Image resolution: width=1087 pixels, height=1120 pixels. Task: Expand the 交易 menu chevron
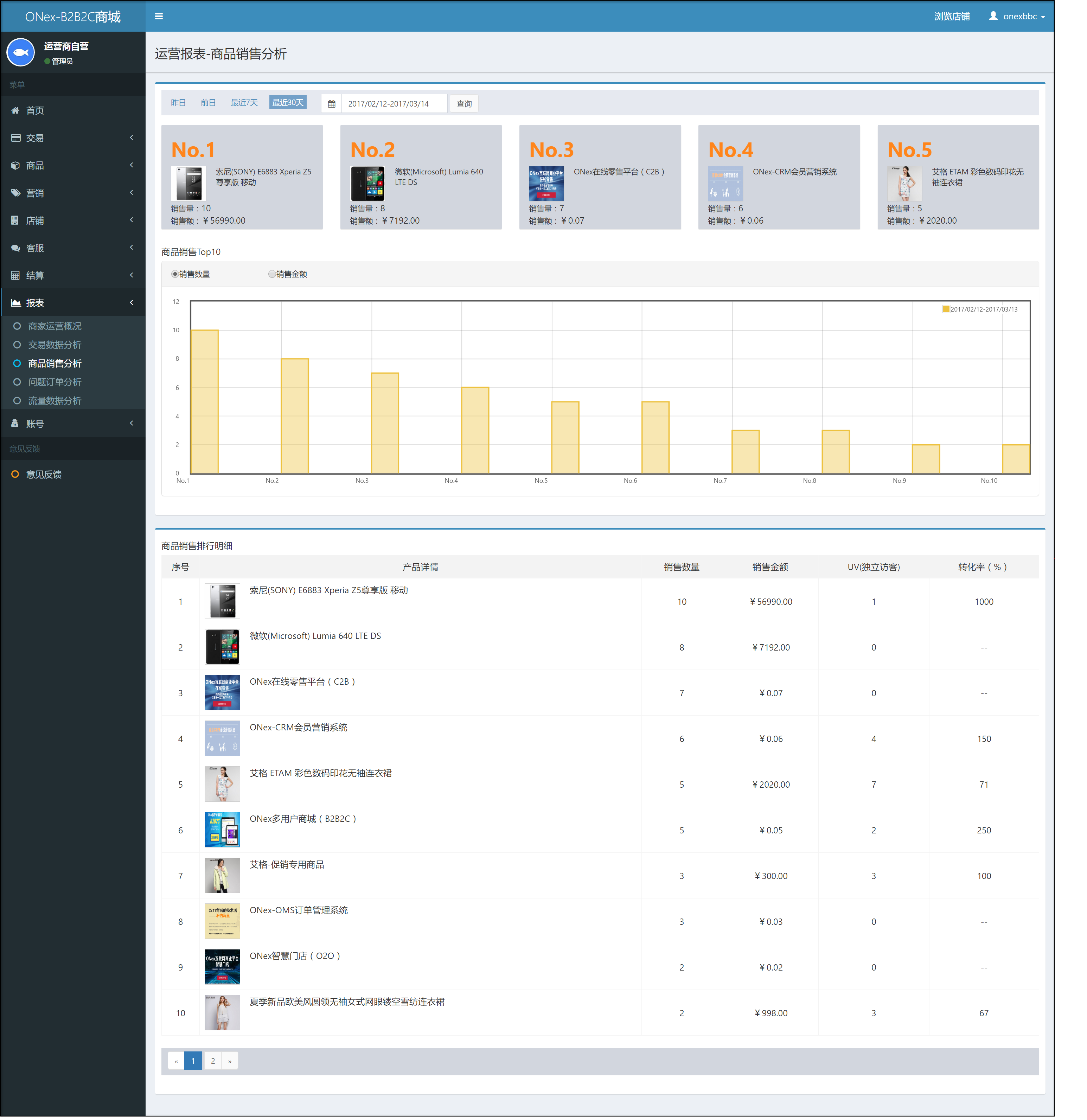[132, 138]
